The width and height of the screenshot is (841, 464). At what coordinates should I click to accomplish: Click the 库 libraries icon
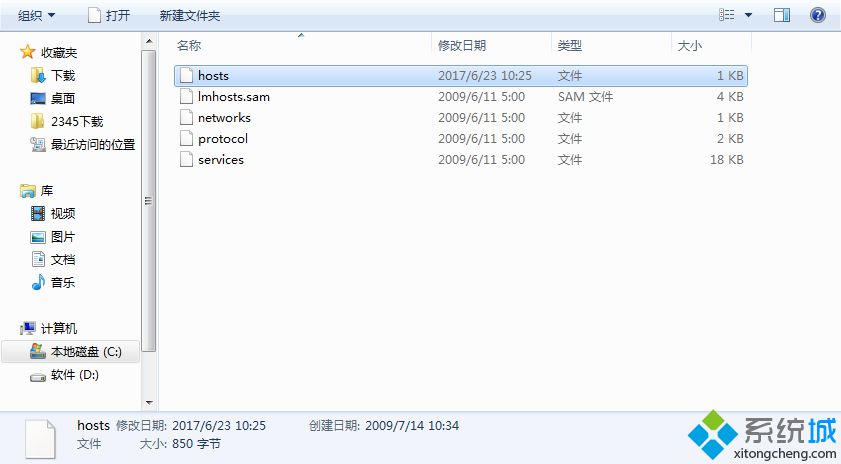[27, 190]
